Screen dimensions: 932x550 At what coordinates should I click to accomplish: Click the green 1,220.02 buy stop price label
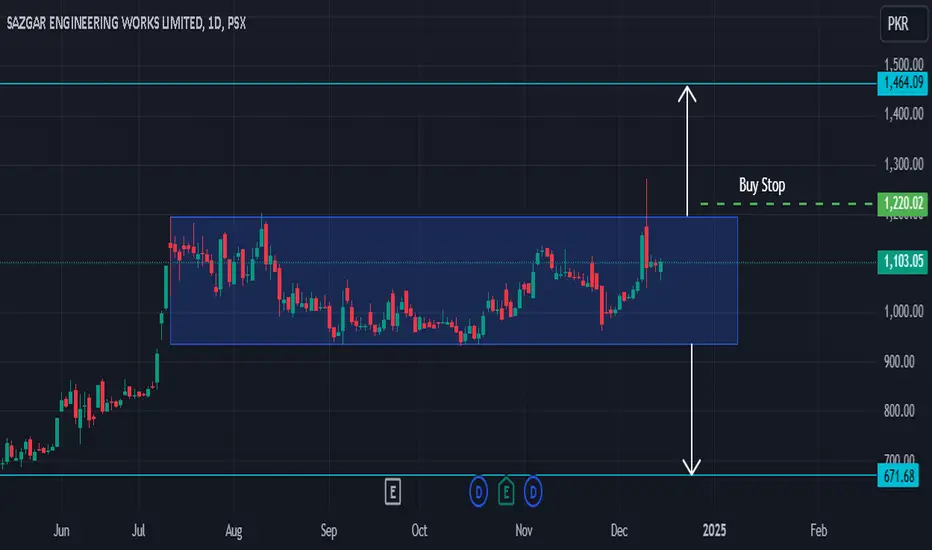click(x=902, y=203)
